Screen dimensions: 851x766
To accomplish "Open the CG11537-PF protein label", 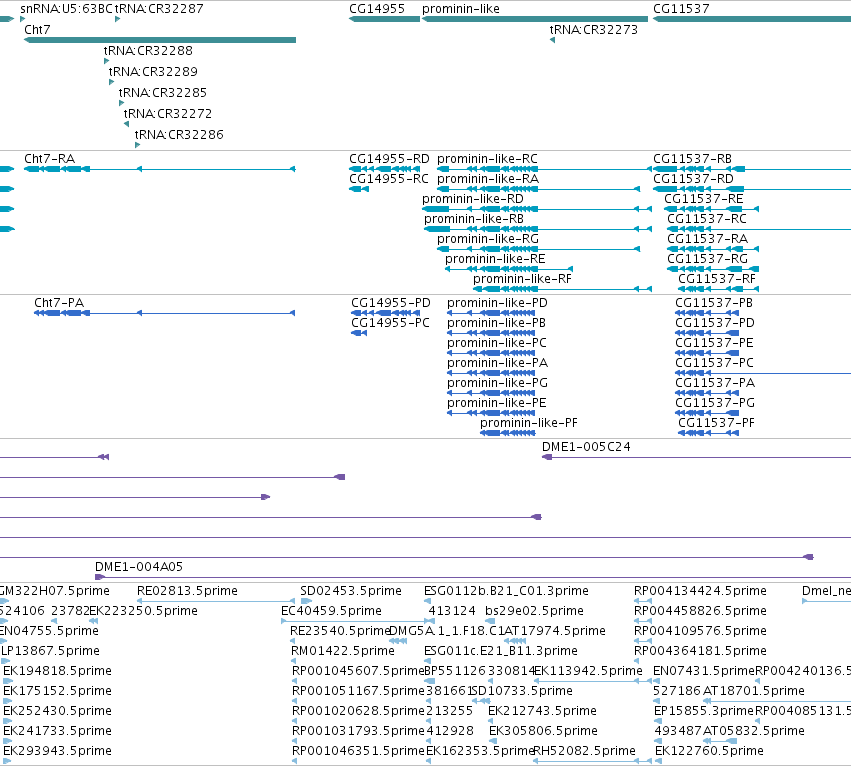I will click(x=716, y=423).
